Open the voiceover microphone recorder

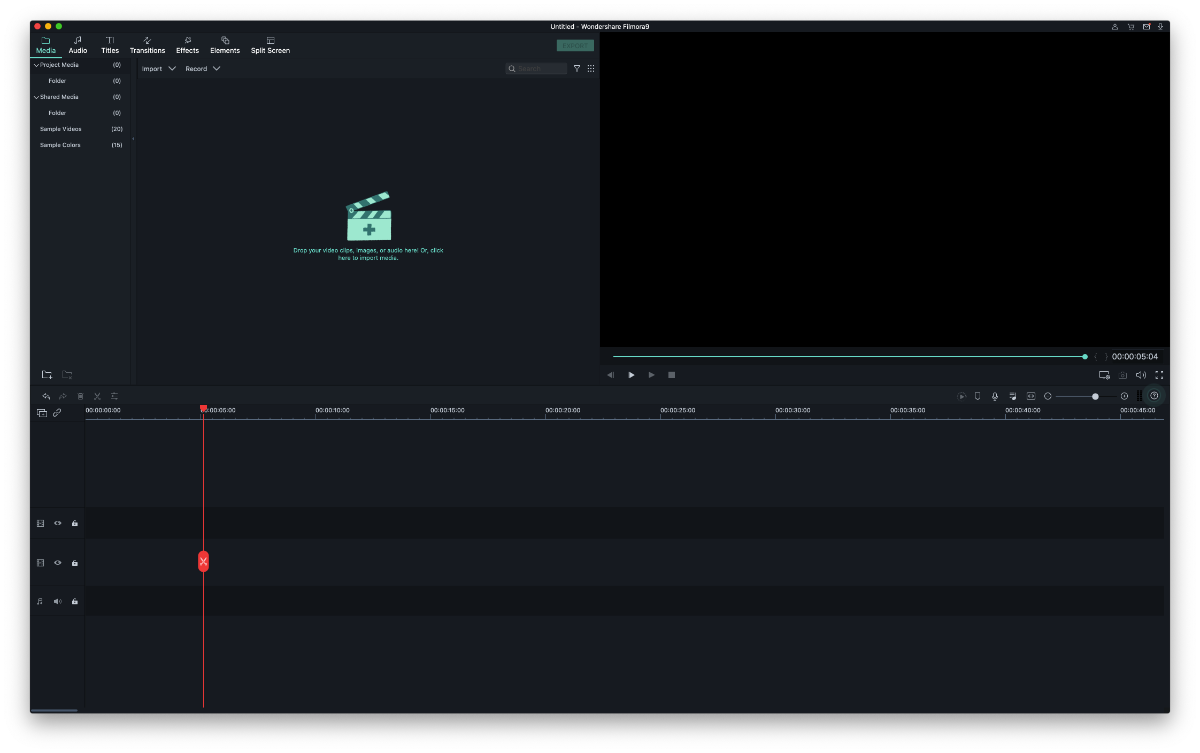click(995, 396)
